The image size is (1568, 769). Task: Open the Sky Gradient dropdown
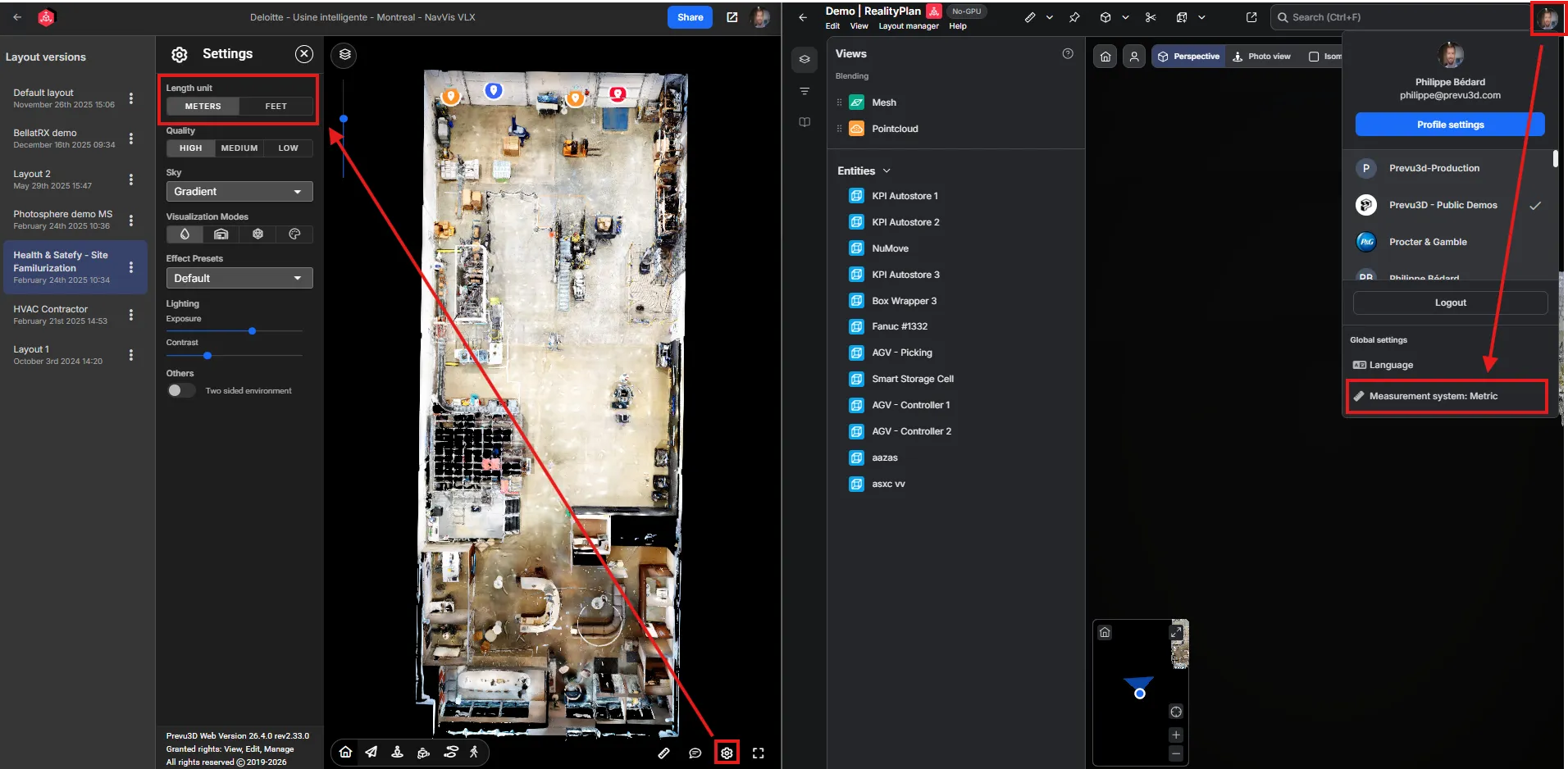coord(239,191)
